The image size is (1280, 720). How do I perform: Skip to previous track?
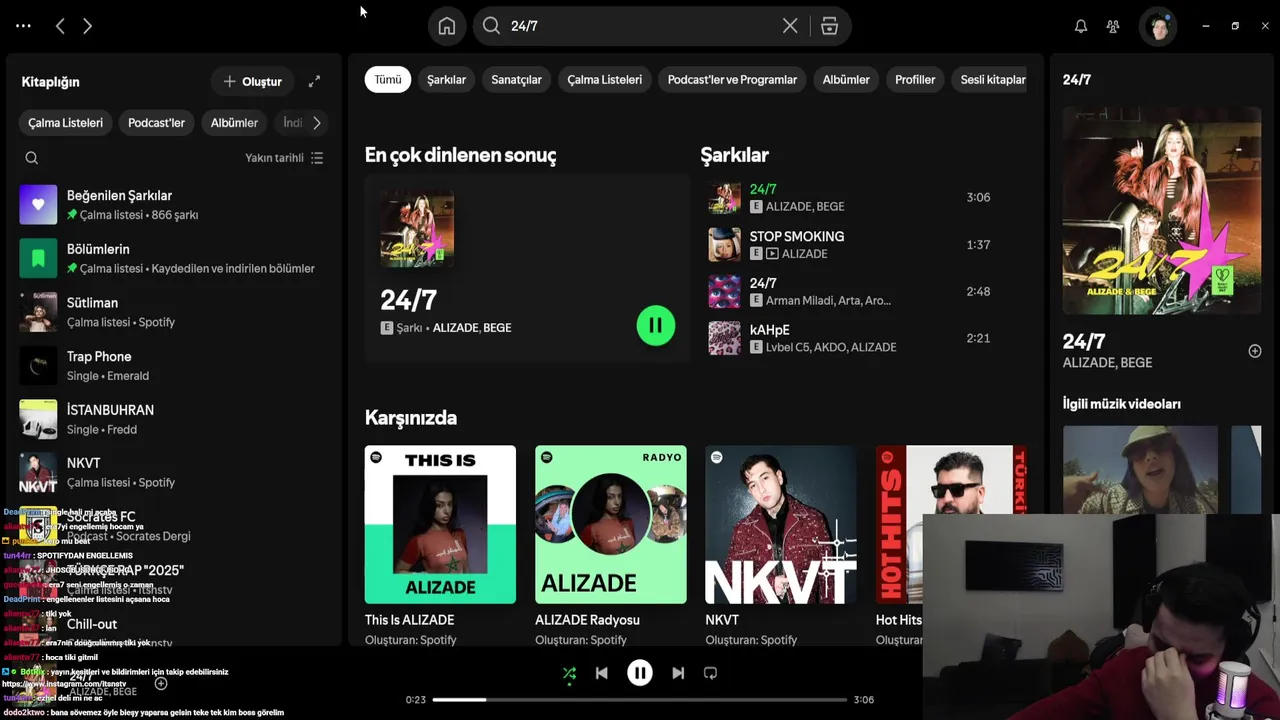point(602,673)
